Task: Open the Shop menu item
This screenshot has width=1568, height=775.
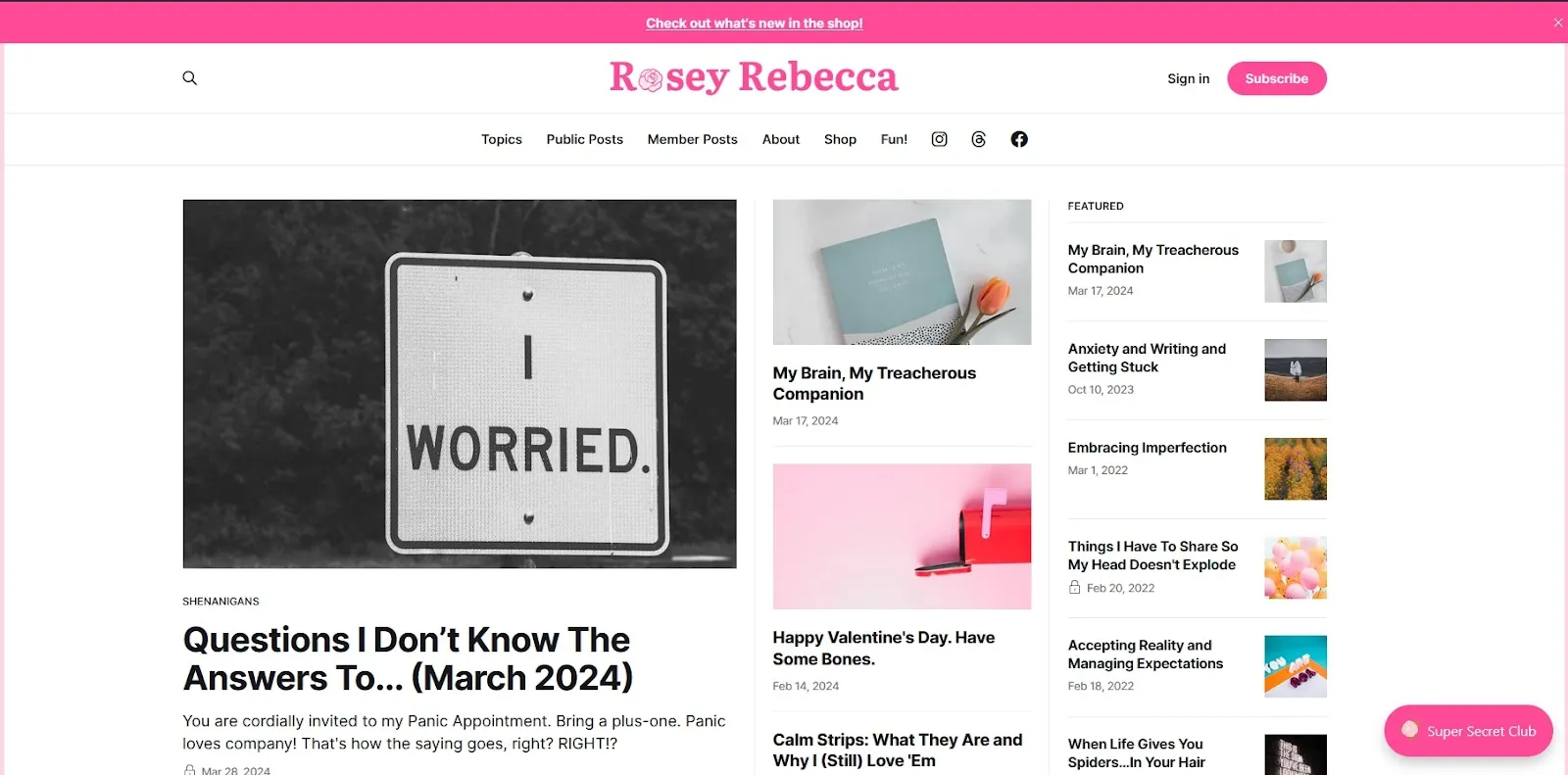Action: point(840,139)
